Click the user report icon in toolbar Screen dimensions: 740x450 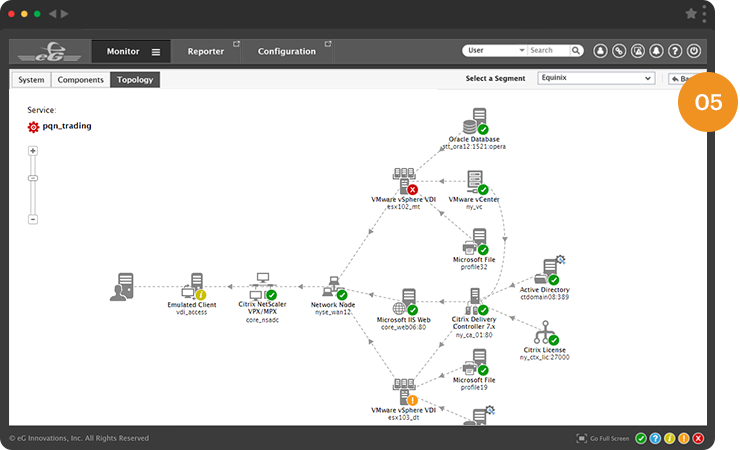click(x=638, y=51)
